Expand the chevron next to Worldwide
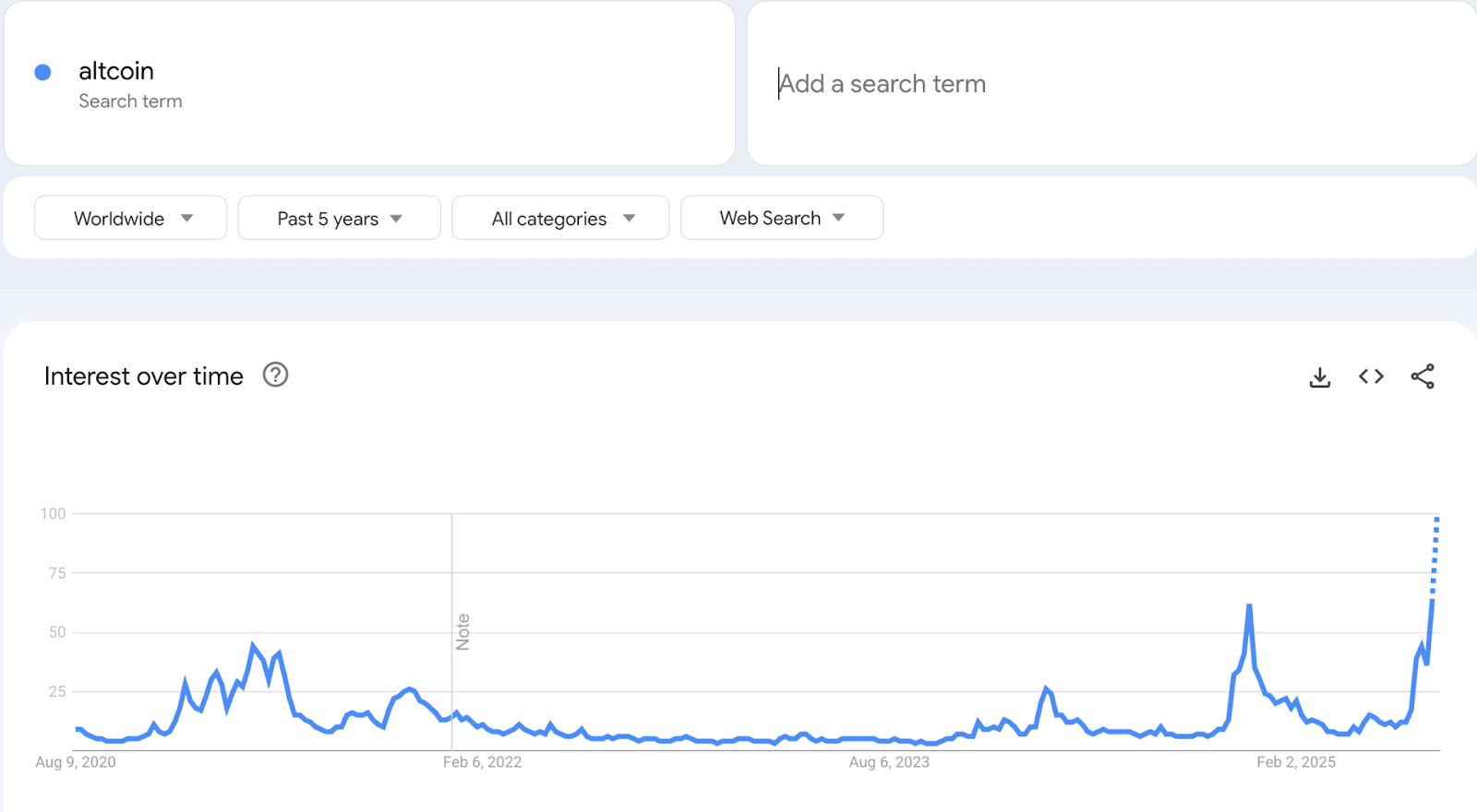The height and width of the screenshot is (812, 1477). click(x=186, y=218)
